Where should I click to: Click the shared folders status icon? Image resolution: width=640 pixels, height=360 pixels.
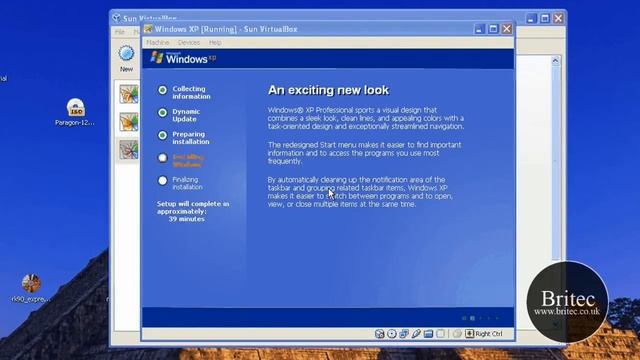428,334
